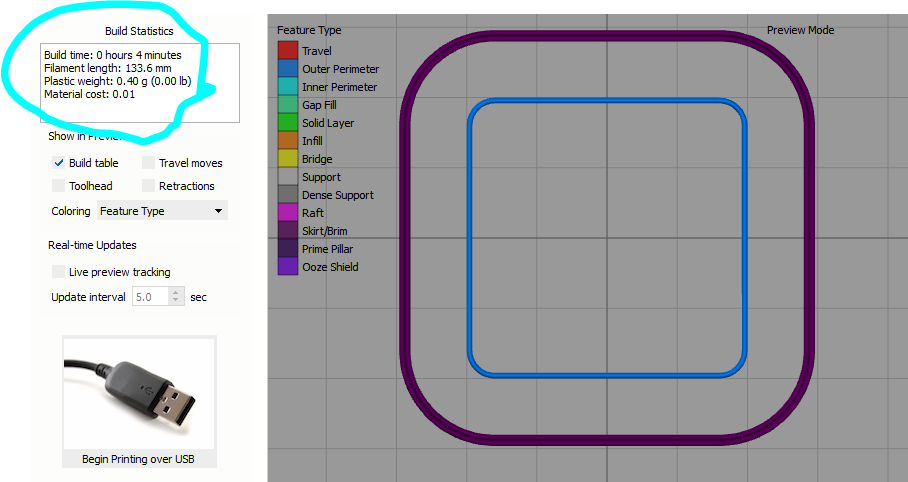Click the magenta Raft color swatch
The width and height of the screenshot is (908, 482).
[x=287, y=213]
